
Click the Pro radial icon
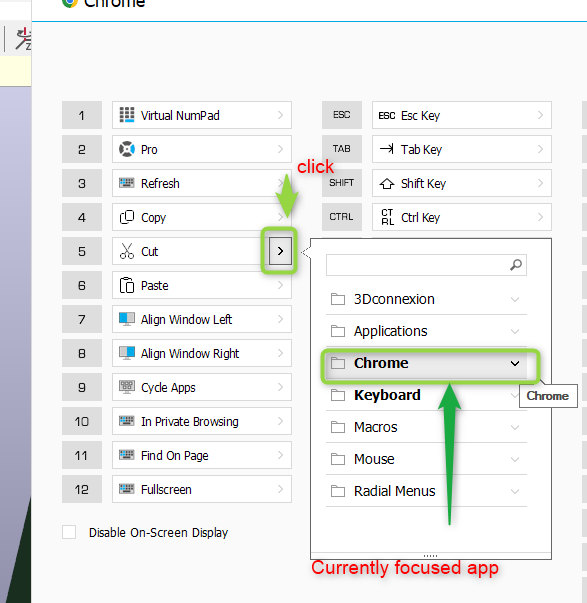pos(127,149)
